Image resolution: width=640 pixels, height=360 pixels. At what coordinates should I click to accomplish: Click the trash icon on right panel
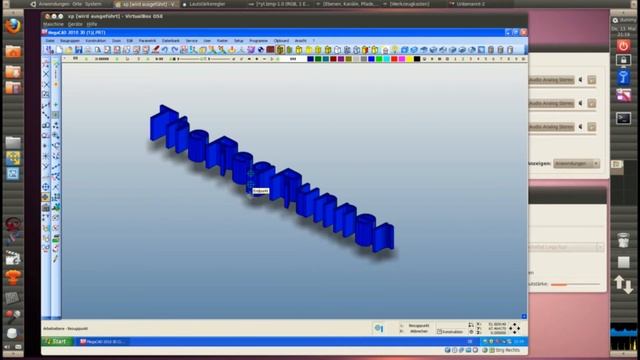(x=623, y=240)
